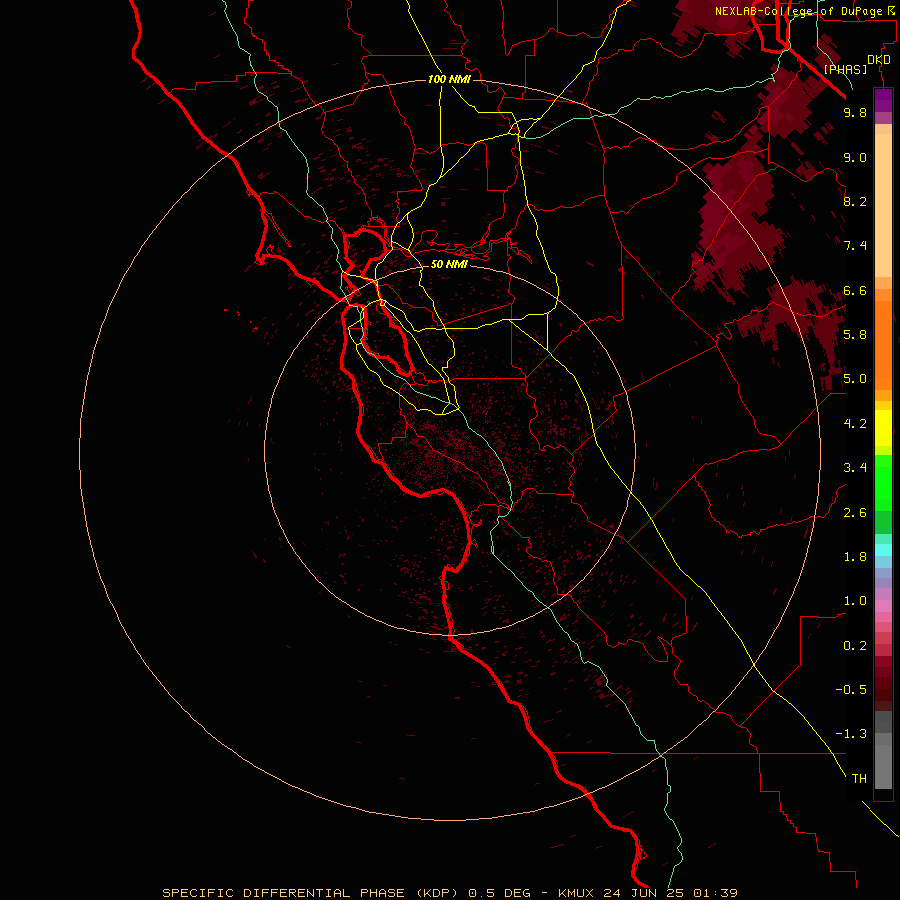Click the 1.0 value on the scale
Image resolution: width=900 pixels, height=900 pixels.
point(855,601)
